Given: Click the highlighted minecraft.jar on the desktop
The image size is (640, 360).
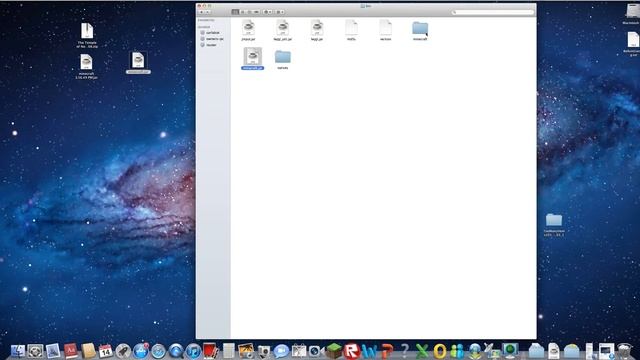Looking at the screenshot, I should click(x=138, y=62).
